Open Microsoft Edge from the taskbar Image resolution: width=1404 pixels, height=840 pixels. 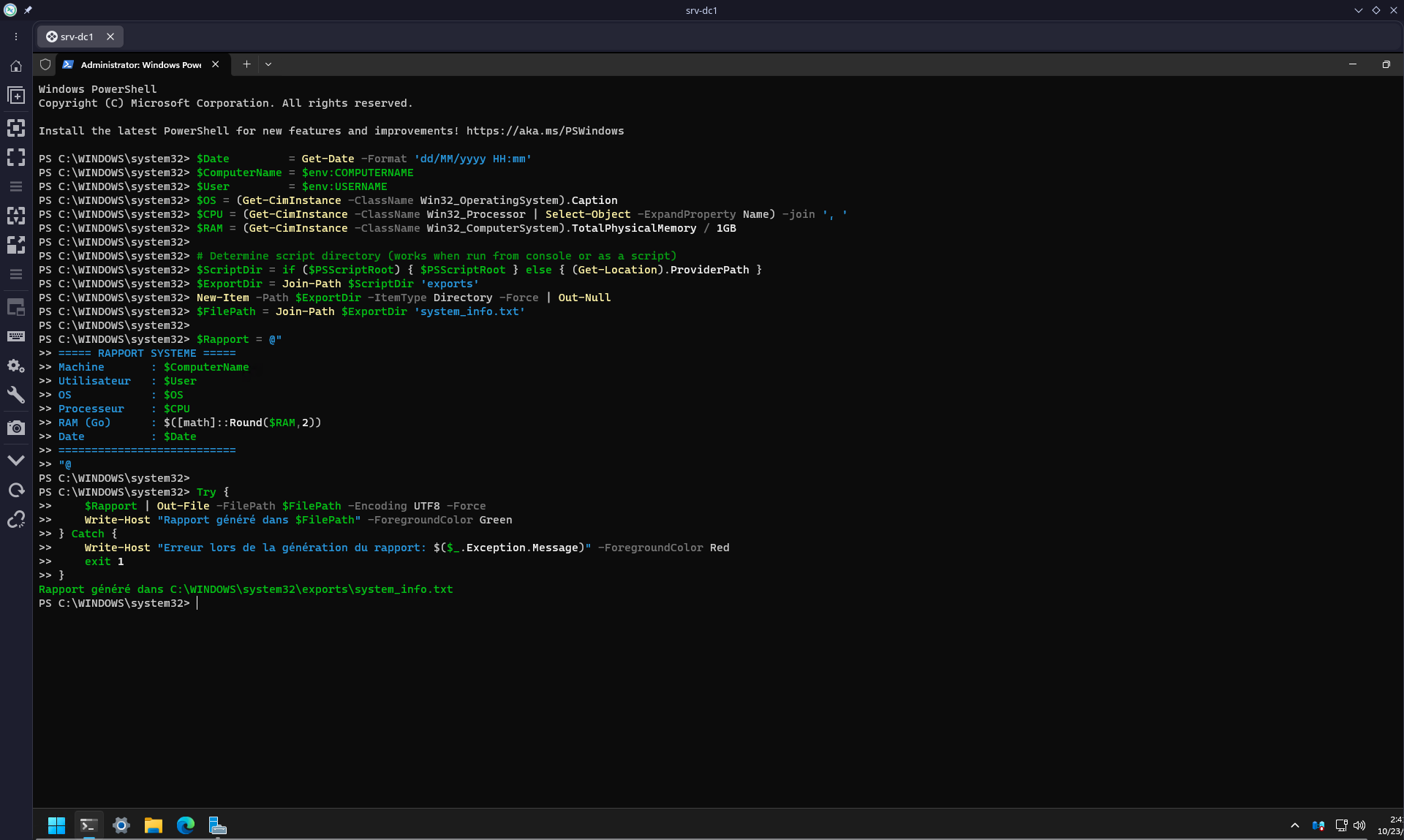click(186, 825)
